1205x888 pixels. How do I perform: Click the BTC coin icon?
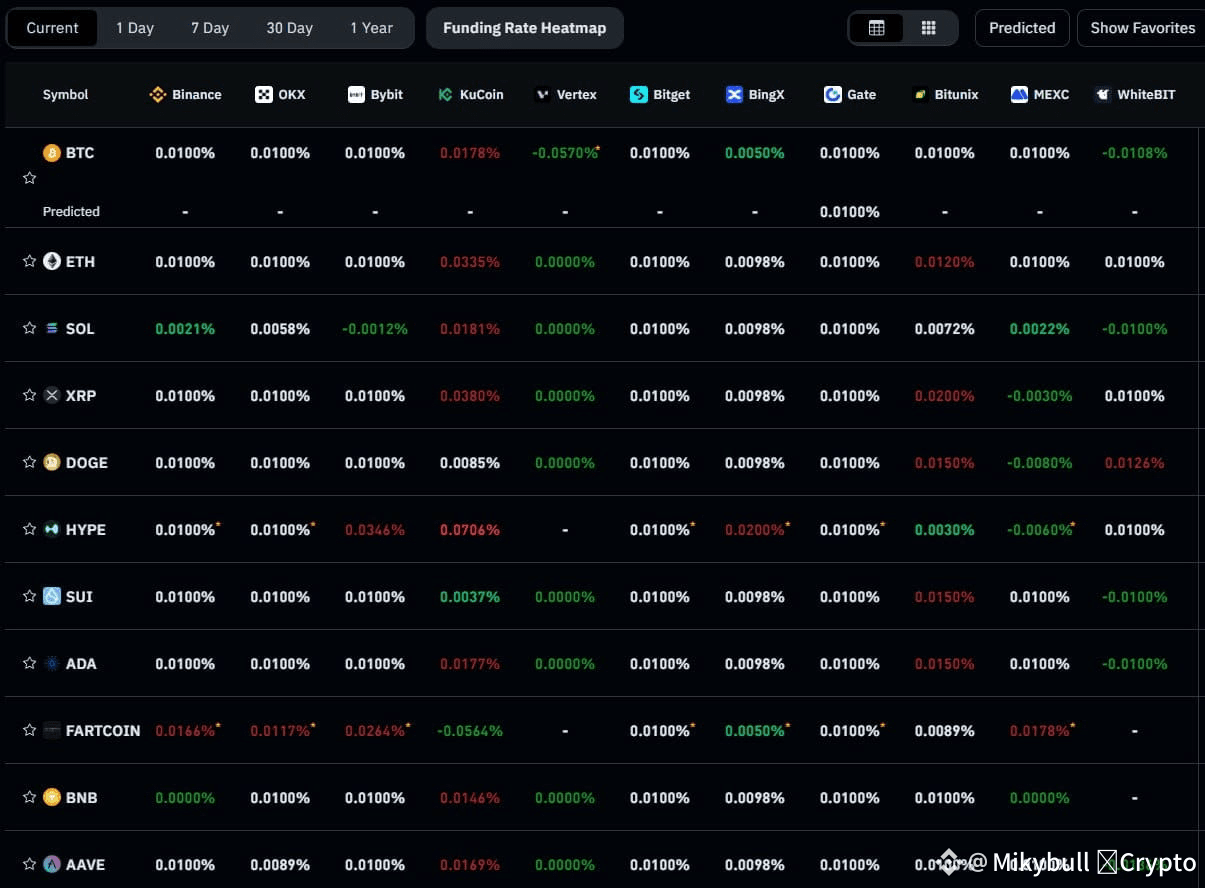52,153
